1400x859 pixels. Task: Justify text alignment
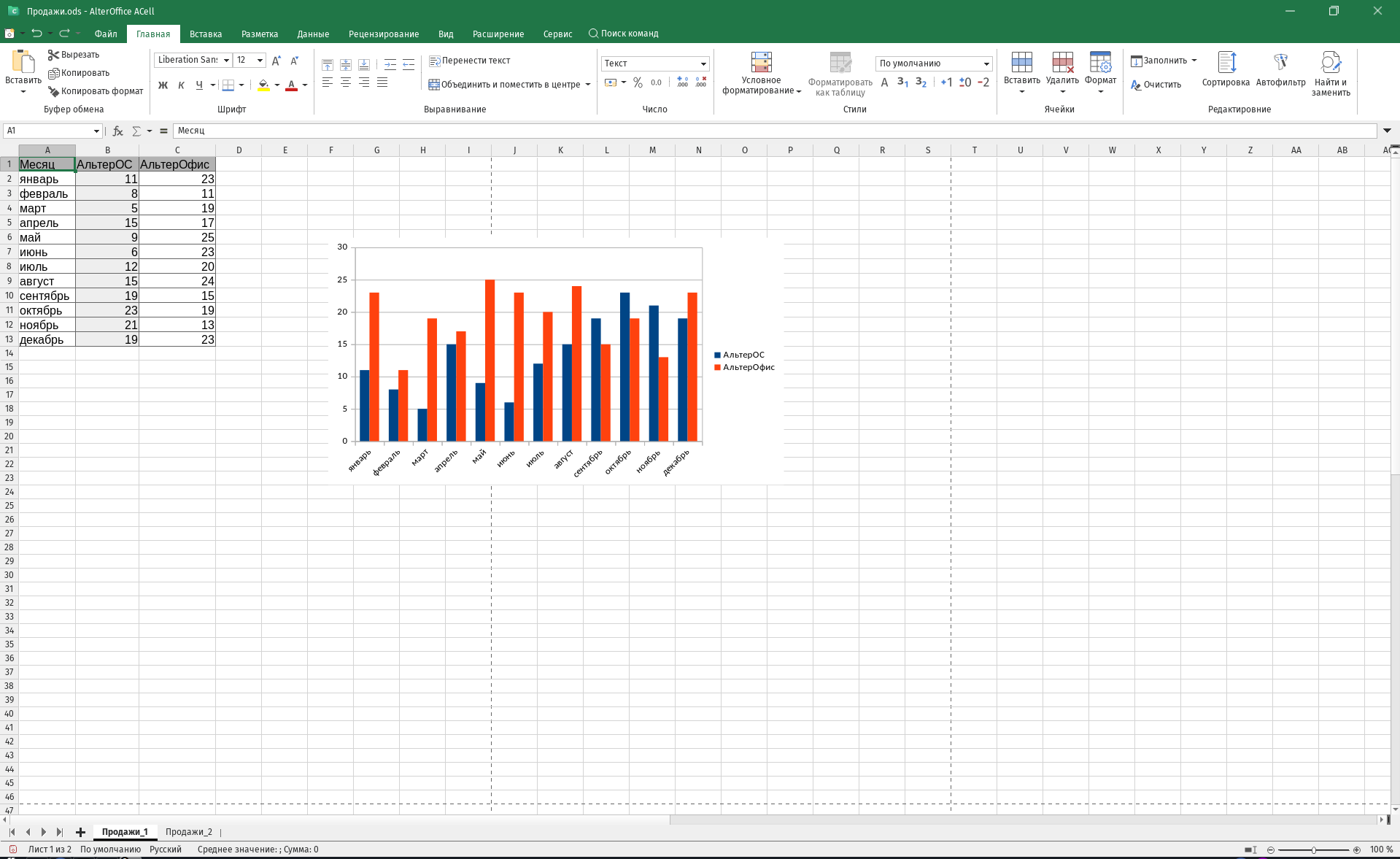[x=382, y=82]
